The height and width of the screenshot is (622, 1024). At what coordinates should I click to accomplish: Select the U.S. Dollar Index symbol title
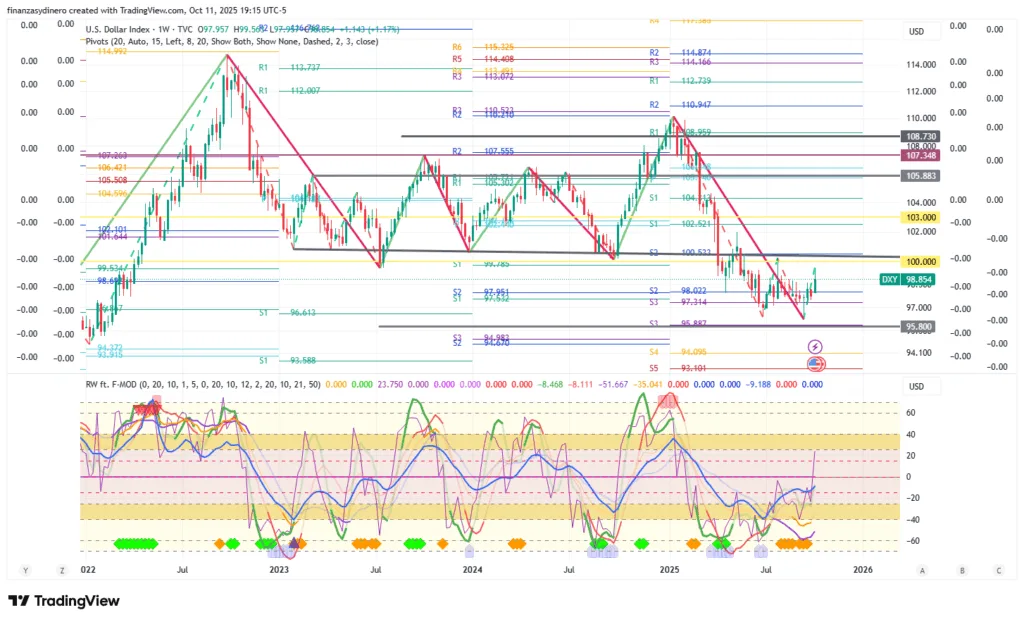126,28
